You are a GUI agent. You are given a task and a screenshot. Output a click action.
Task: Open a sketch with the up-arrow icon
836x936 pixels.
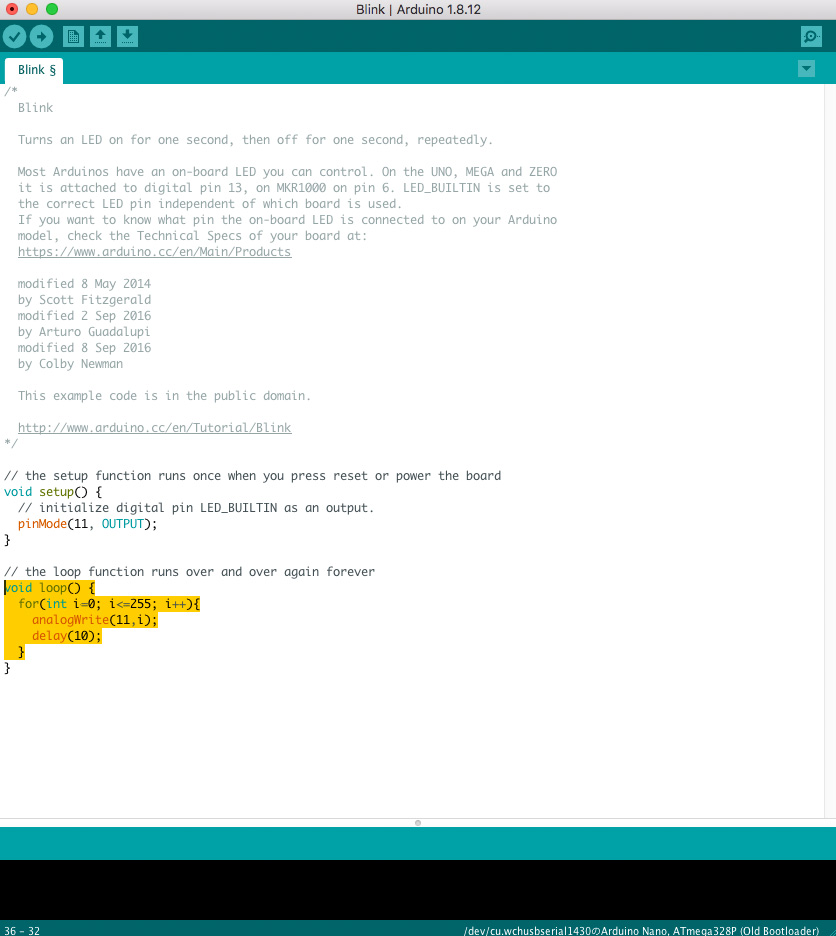[100, 37]
